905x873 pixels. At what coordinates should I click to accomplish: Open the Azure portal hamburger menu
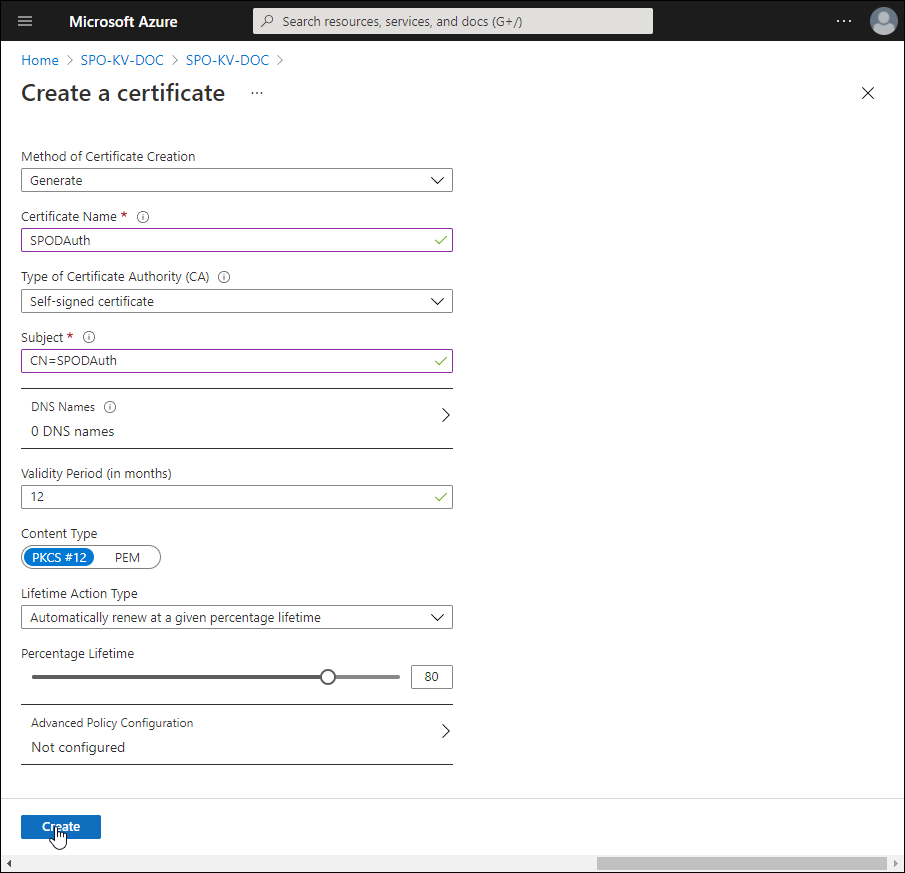(x=25, y=21)
